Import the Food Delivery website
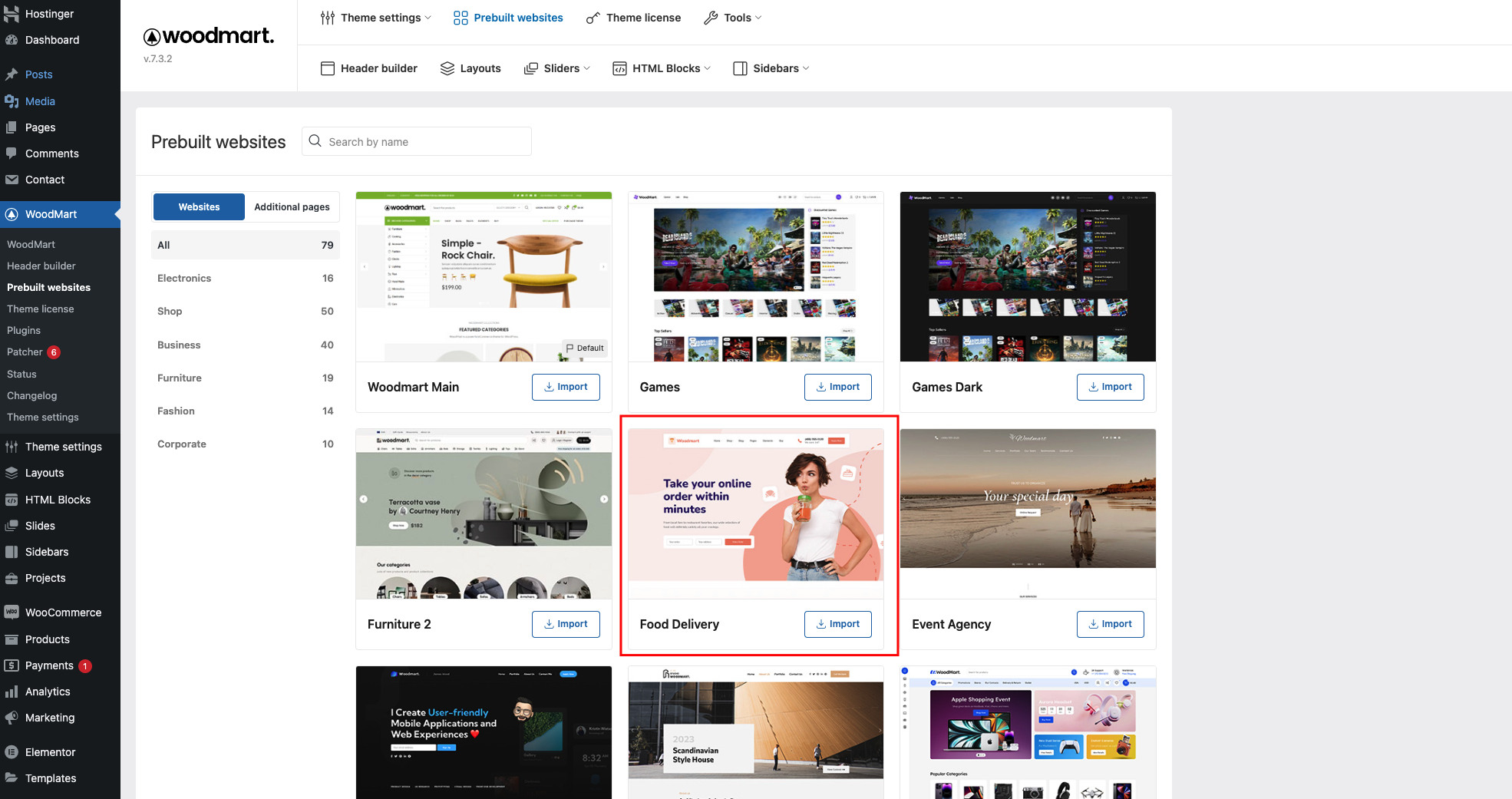The height and width of the screenshot is (799, 1512). point(838,624)
